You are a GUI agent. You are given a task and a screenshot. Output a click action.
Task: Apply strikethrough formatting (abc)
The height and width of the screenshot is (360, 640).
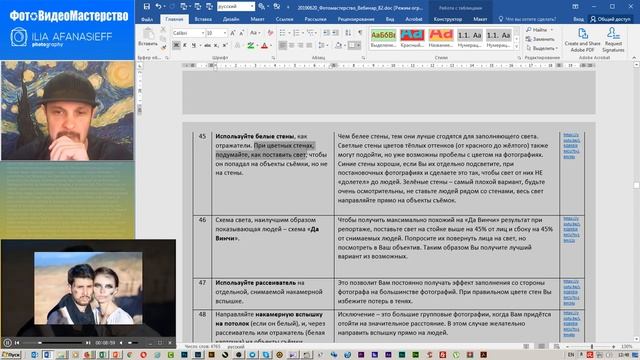(207, 45)
